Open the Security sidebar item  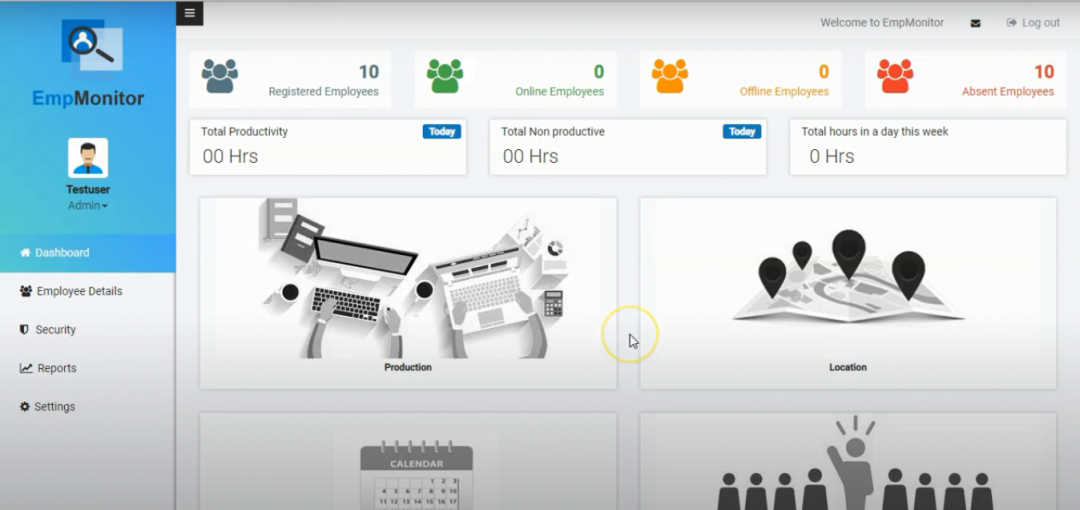point(55,330)
